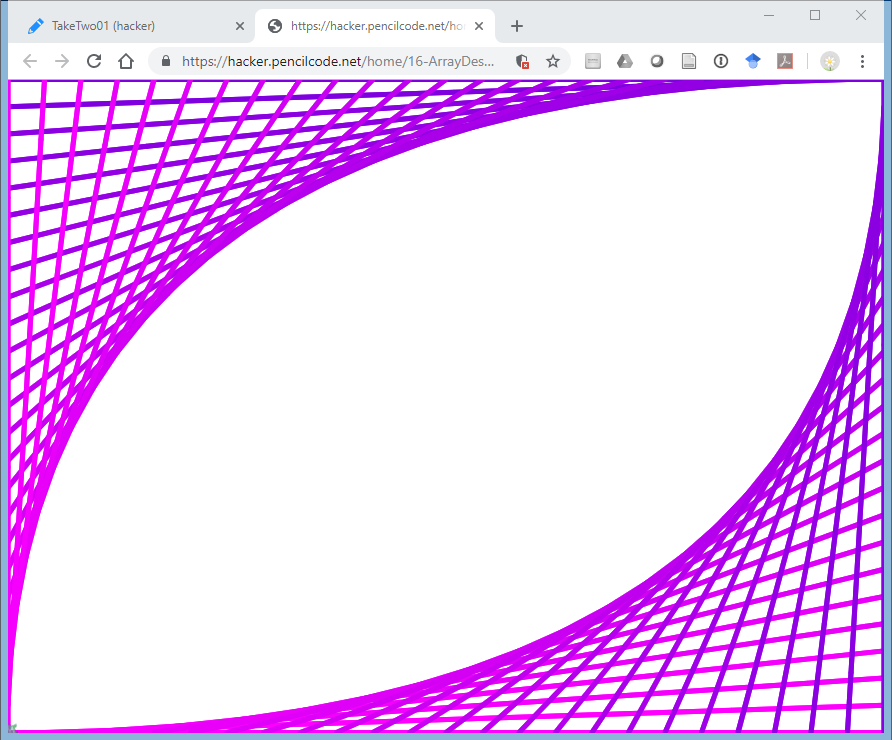The width and height of the screenshot is (892, 740).
Task: Click the address bar URL field
Action: pyautogui.click(x=340, y=61)
